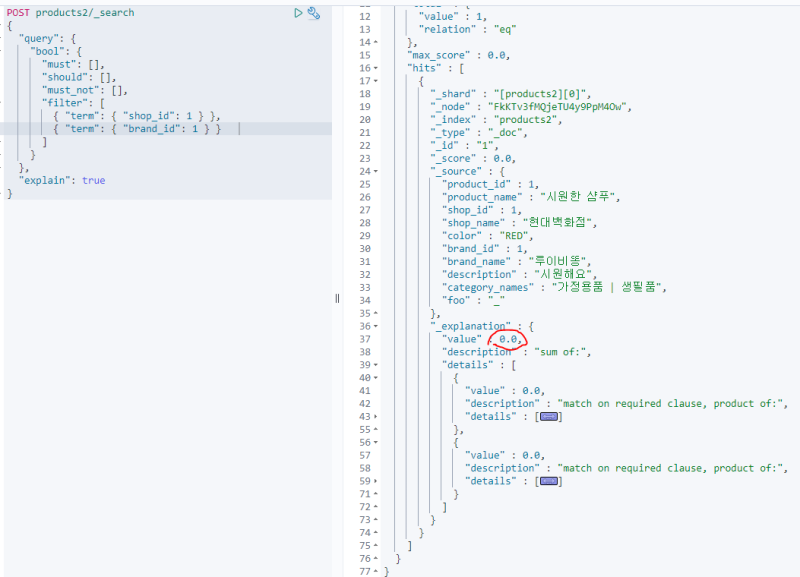Click the "max_score" : 0.0 response line

(459, 55)
